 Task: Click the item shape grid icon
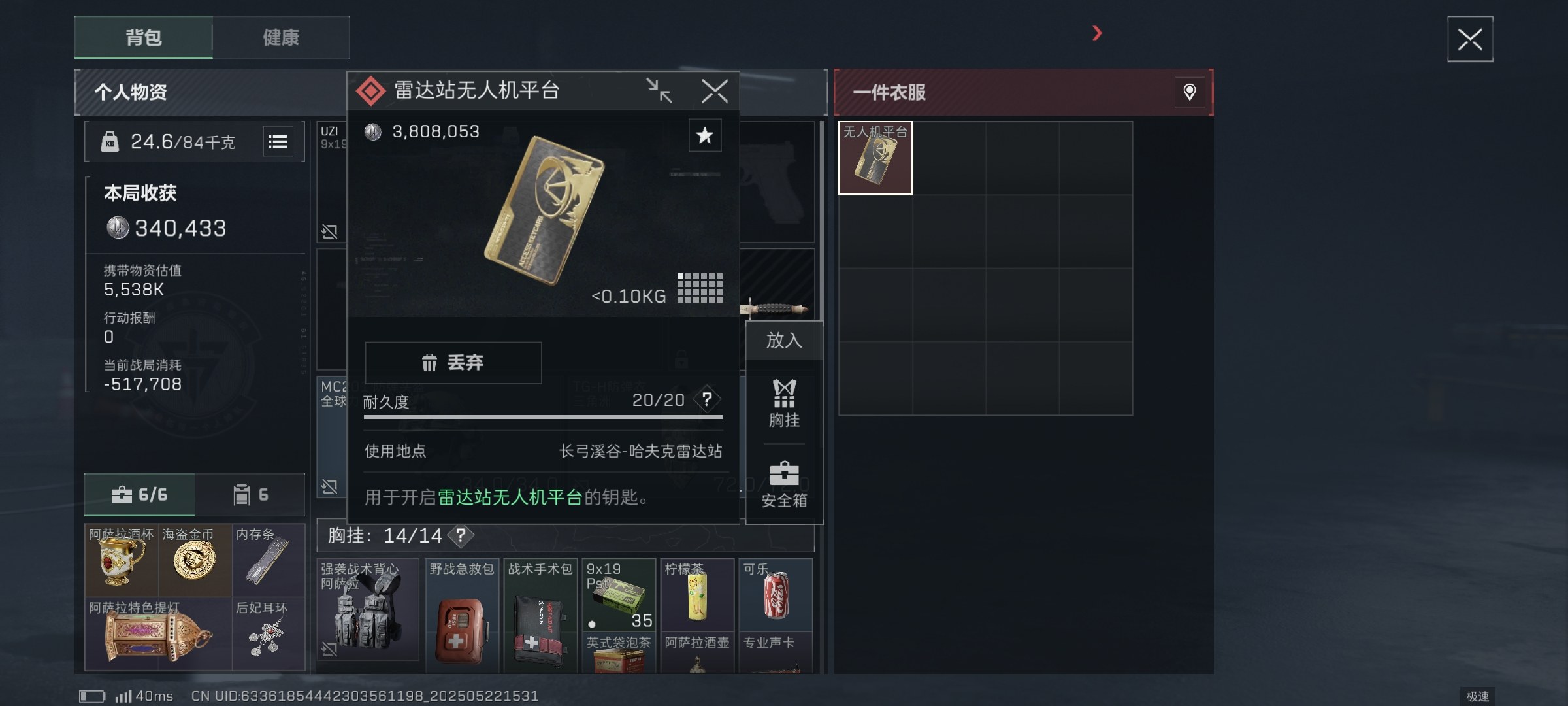(700, 288)
